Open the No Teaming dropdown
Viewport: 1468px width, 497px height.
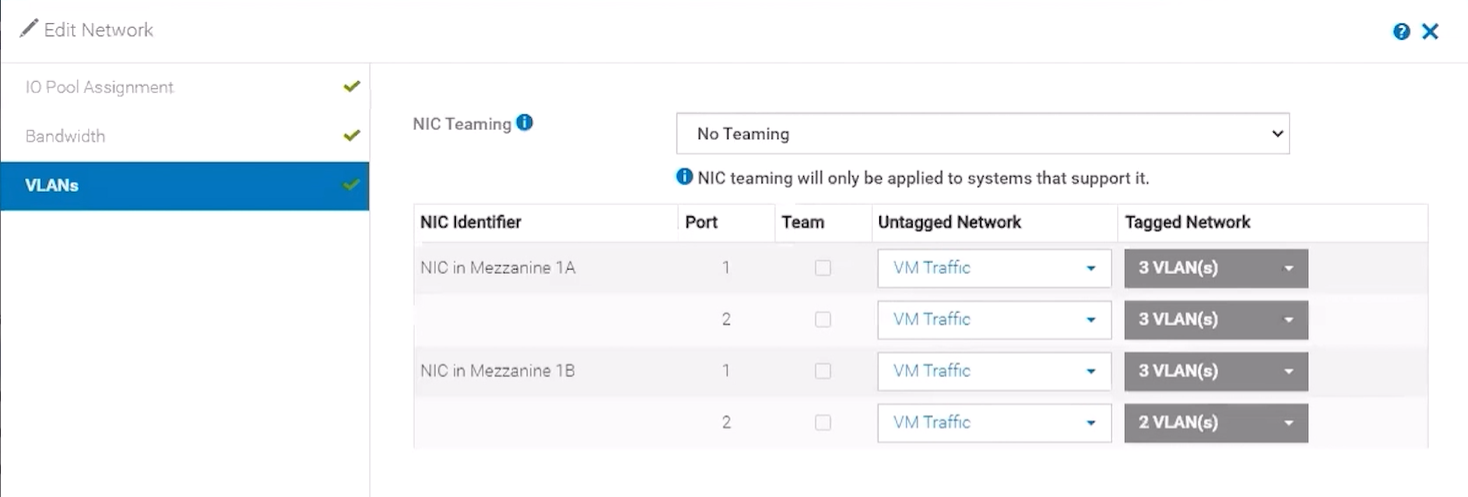(982, 134)
